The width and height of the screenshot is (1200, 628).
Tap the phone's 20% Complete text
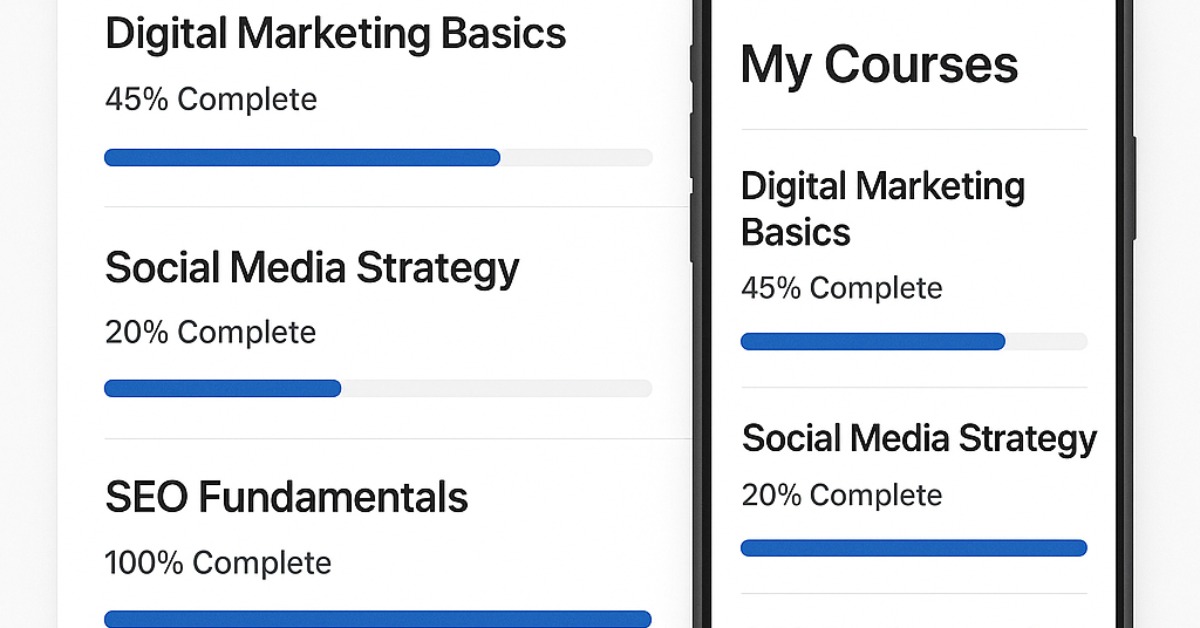point(841,495)
